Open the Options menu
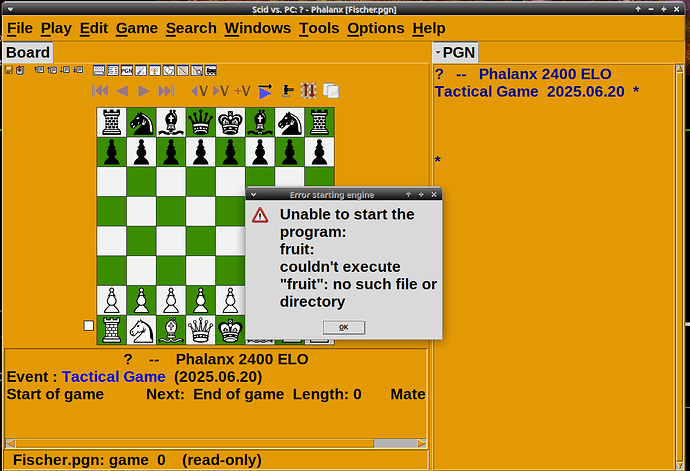 coord(376,29)
